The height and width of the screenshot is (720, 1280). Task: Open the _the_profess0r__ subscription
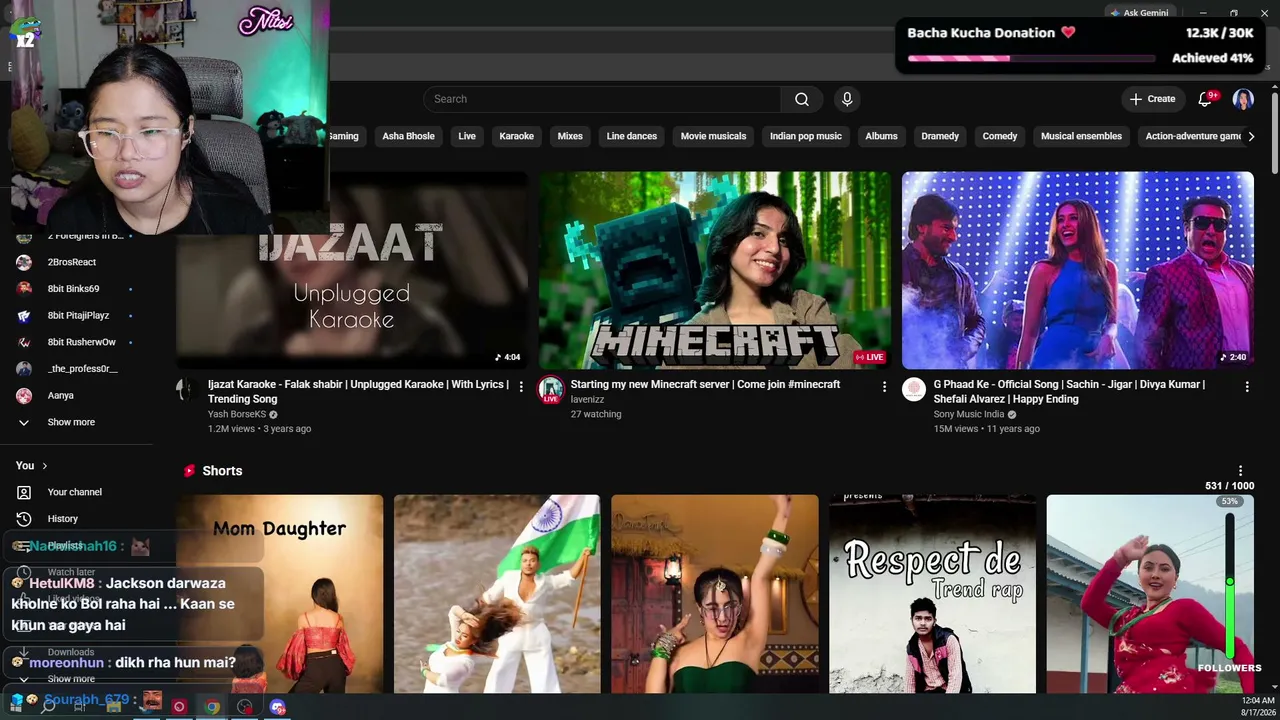point(82,369)
